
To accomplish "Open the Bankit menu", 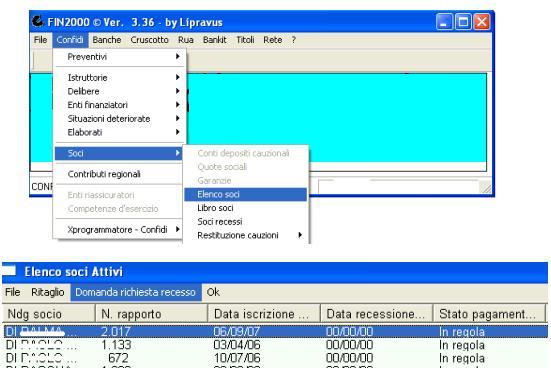I will (215, 40).
